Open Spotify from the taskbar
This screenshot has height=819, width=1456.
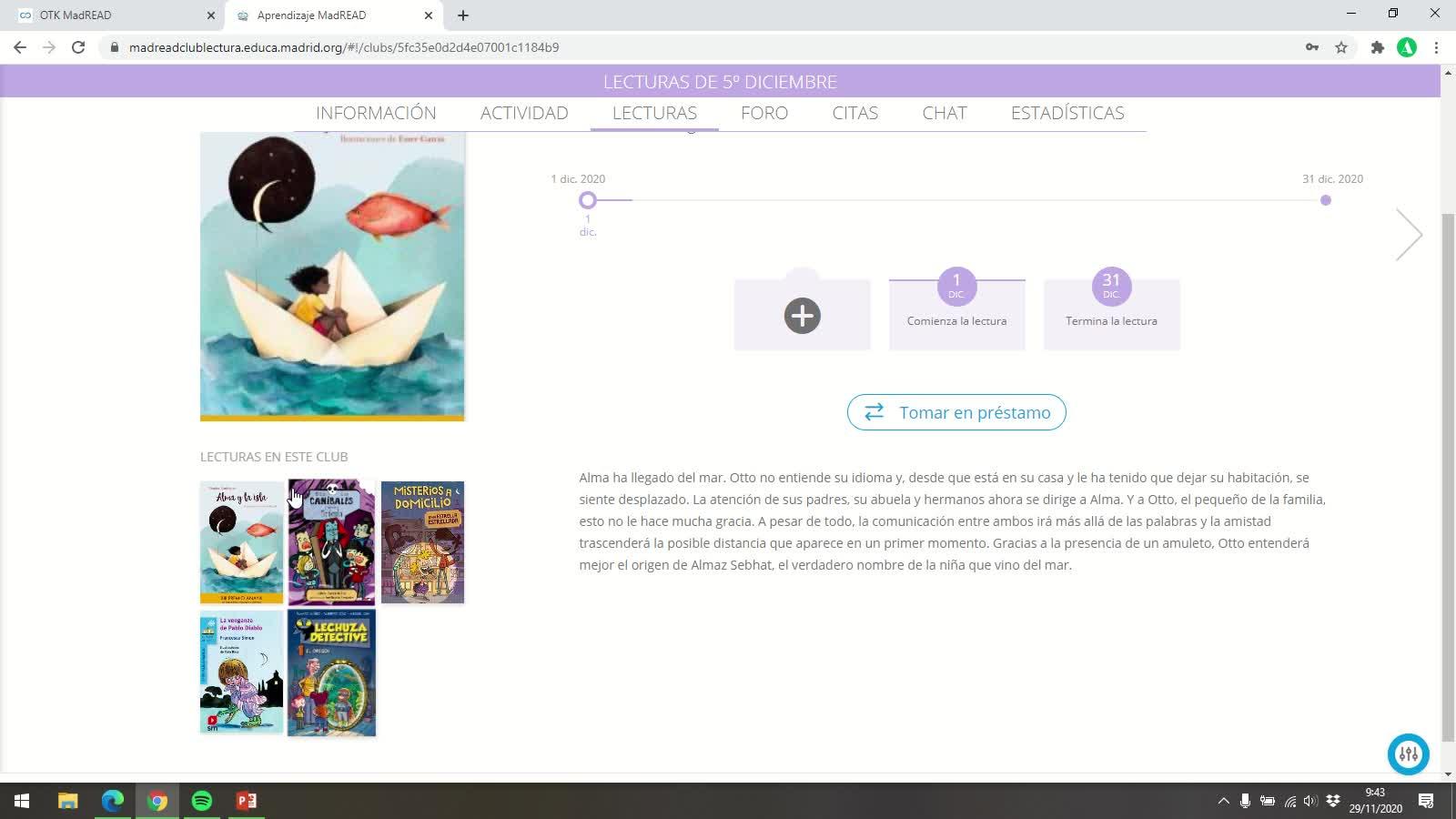pos(202,801)
